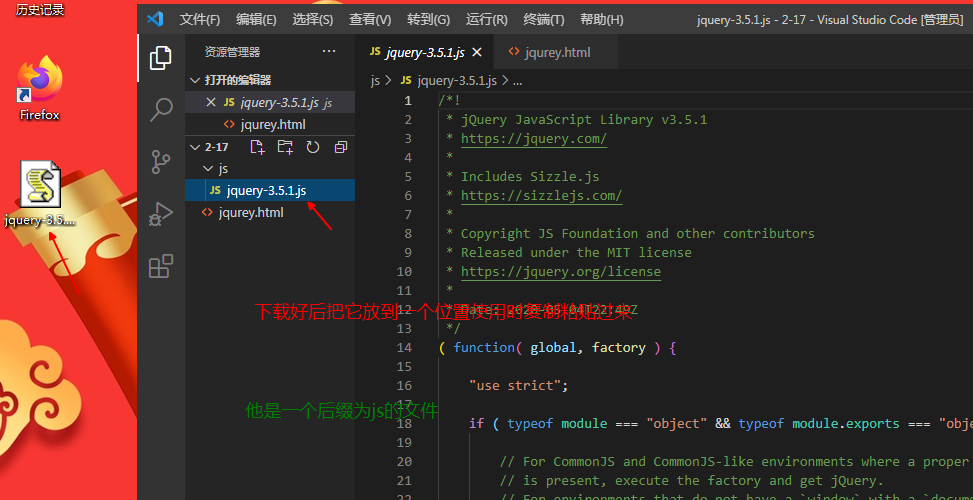
Task: Open the Run and Debug view
Action: (x=161, y=215)
